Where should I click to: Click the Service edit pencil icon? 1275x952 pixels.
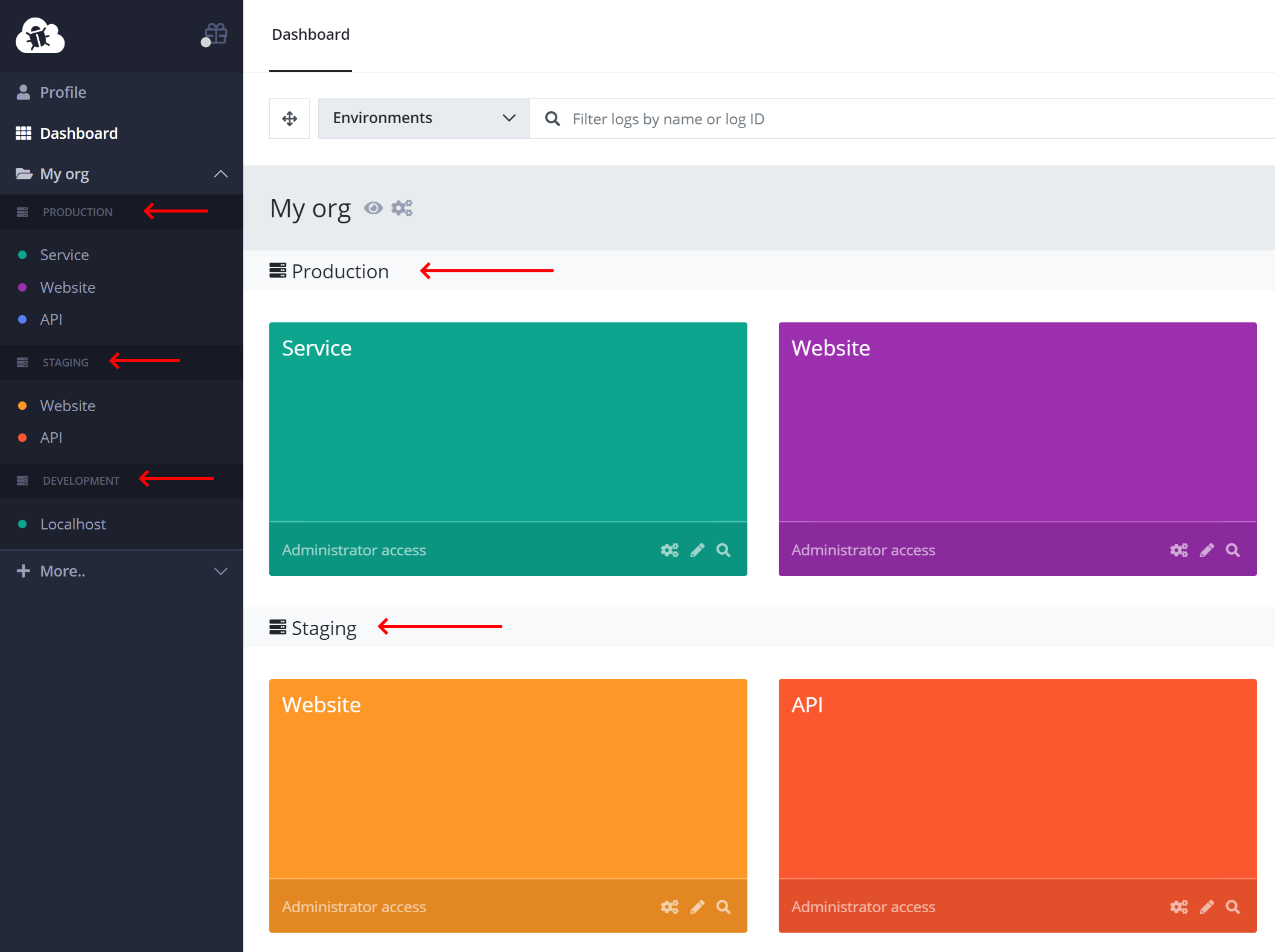pos(697,549)
